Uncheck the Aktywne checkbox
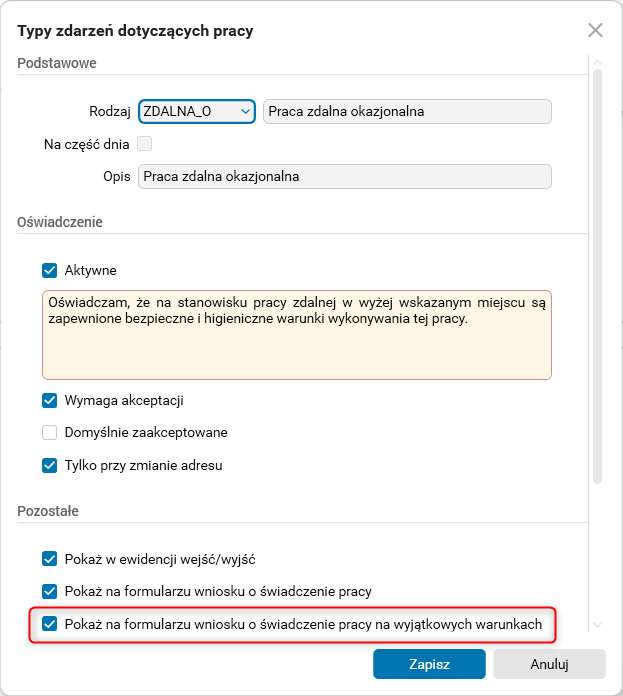Viewport: 623px width, 696px height. pyautogui.click(x=50, y=270)
